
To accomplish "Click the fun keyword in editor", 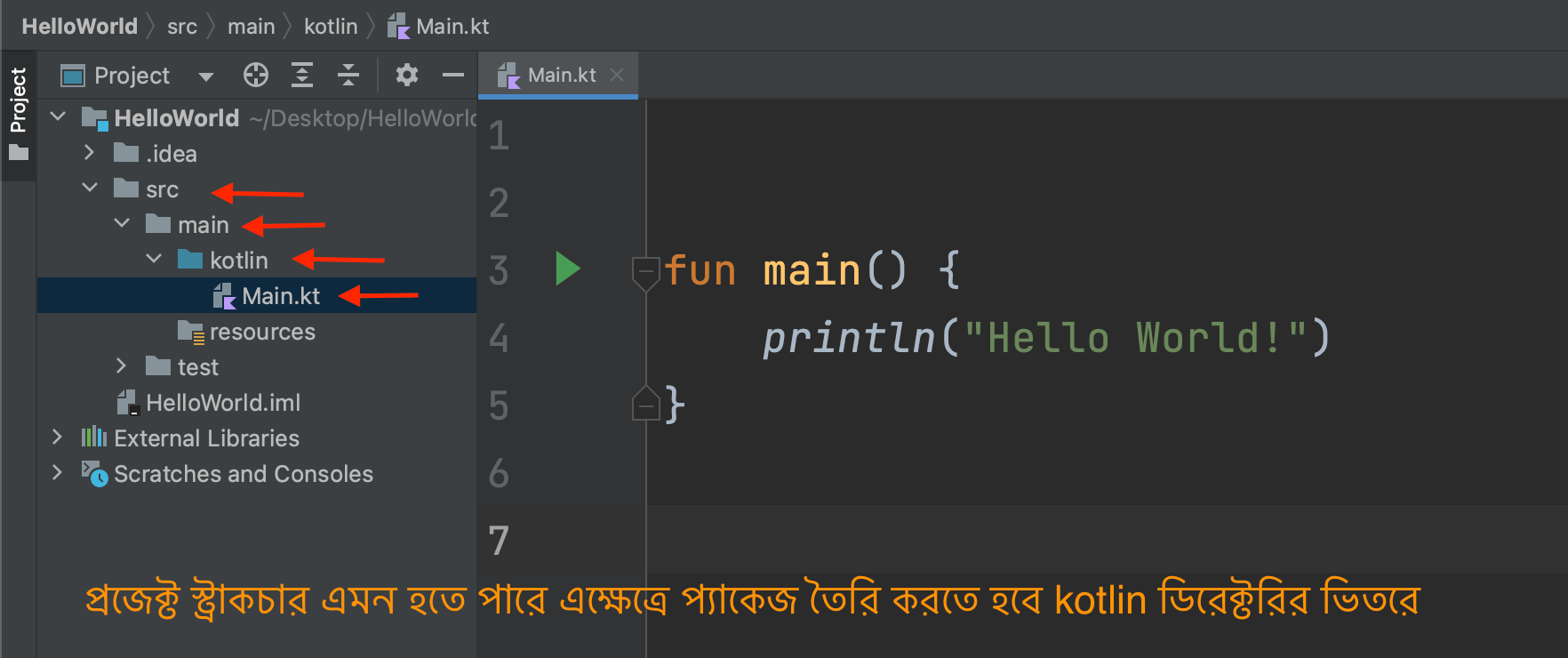I will tap(700, 270).
